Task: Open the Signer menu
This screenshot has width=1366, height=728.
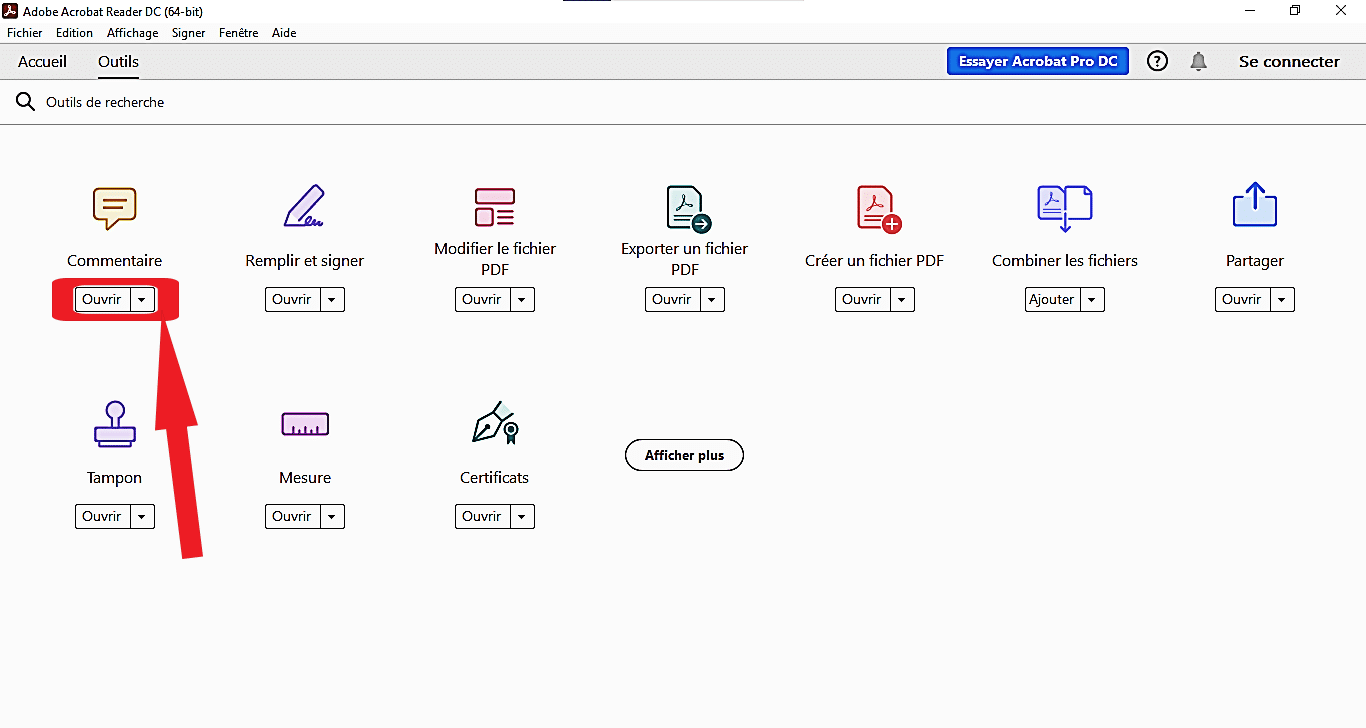Action: pyautogui.click(x=188, y=33)
